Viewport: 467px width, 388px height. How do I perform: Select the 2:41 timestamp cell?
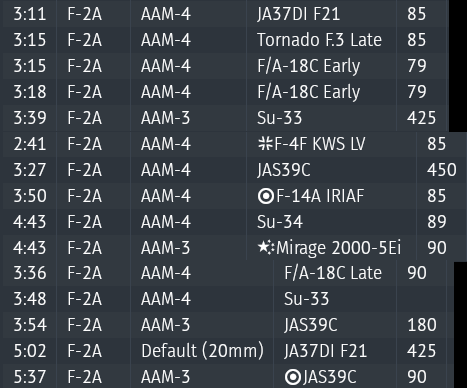[30, 144]
